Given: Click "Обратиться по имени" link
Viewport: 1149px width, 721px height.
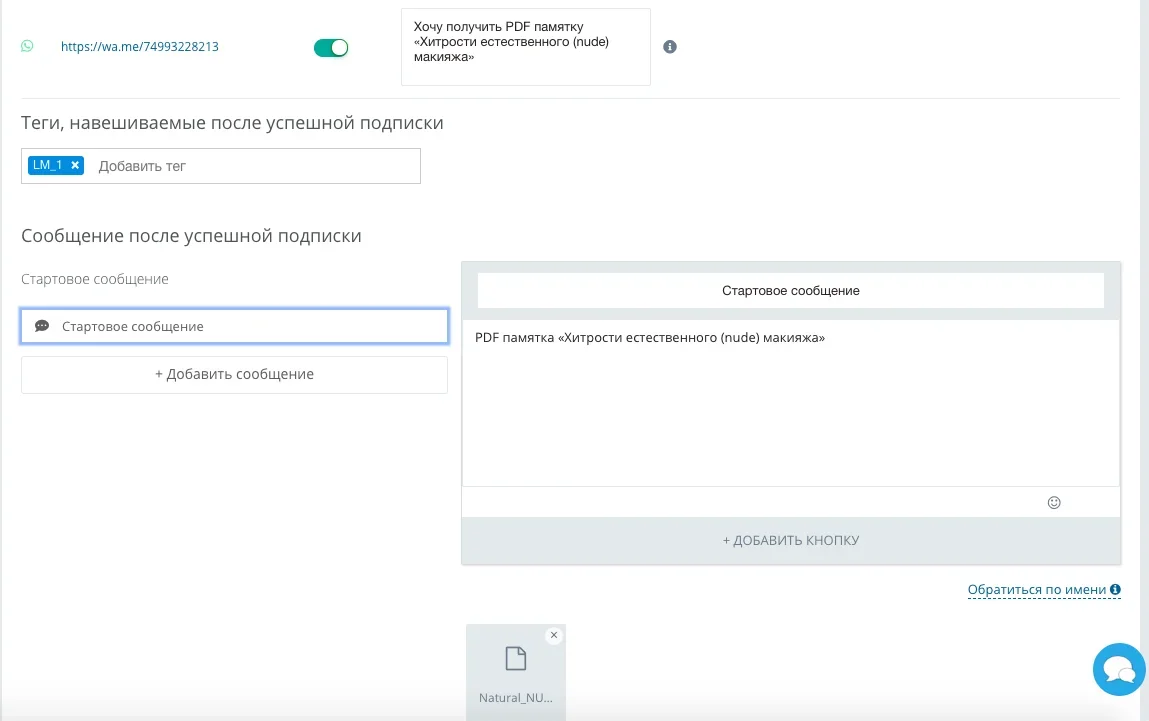Looking at the screenshot, I should pos(1036,590).
